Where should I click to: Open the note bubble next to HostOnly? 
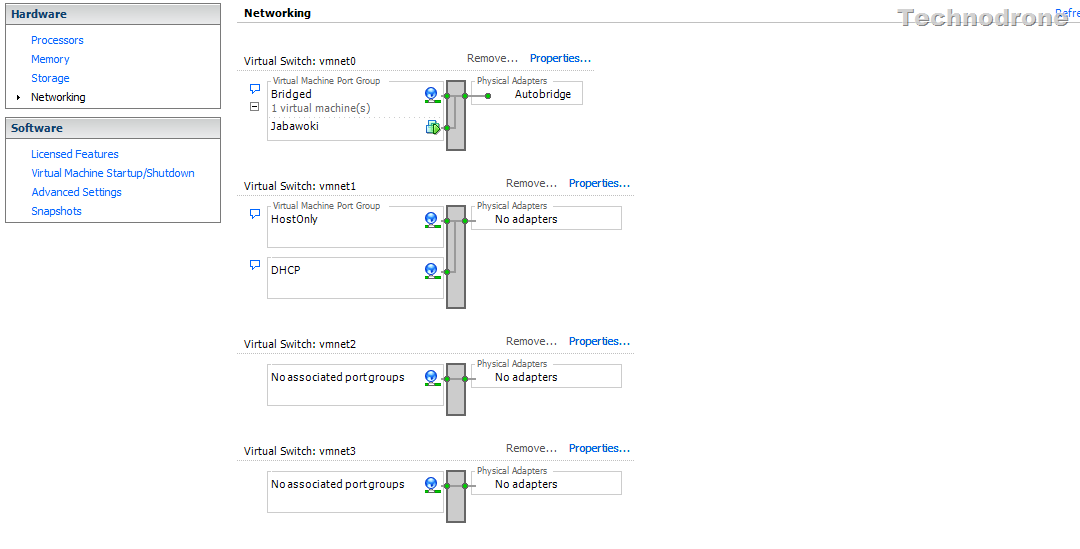255,214
